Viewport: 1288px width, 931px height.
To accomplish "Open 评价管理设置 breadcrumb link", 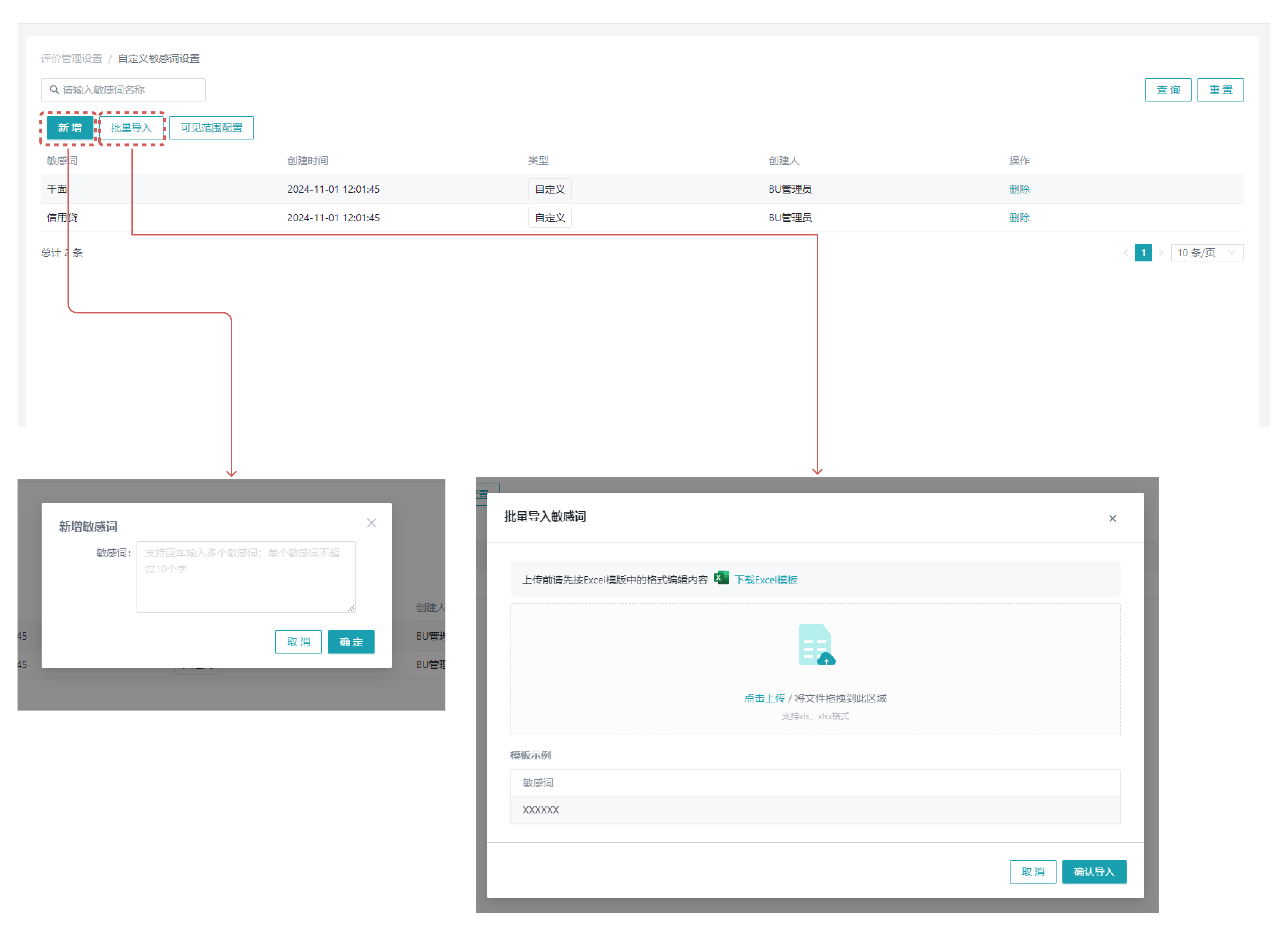I will [71, 58].
